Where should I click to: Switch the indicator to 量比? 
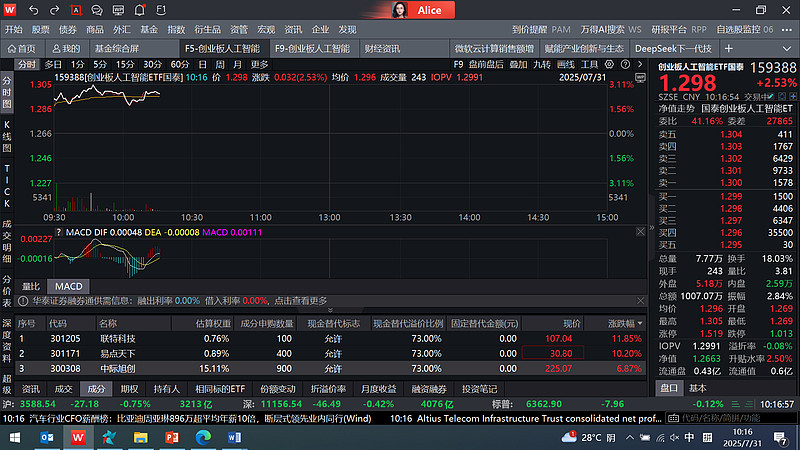point(31,286)
